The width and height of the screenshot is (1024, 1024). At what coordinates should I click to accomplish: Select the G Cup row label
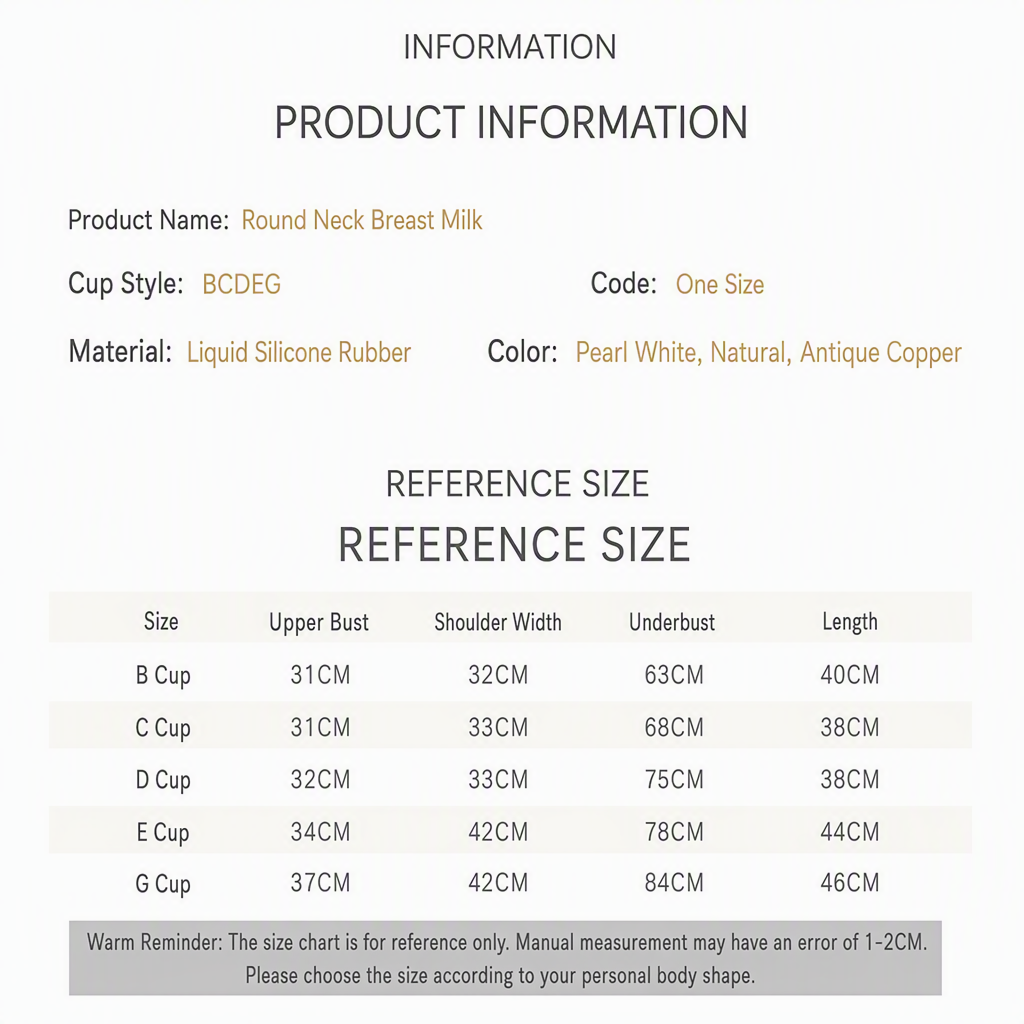(163, 884)
